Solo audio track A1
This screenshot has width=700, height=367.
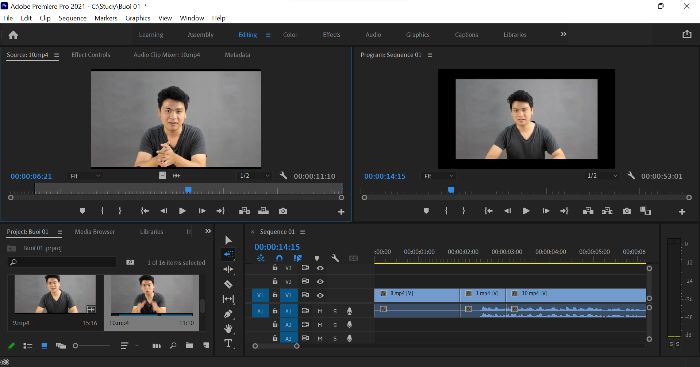click(x=335, y=311)
